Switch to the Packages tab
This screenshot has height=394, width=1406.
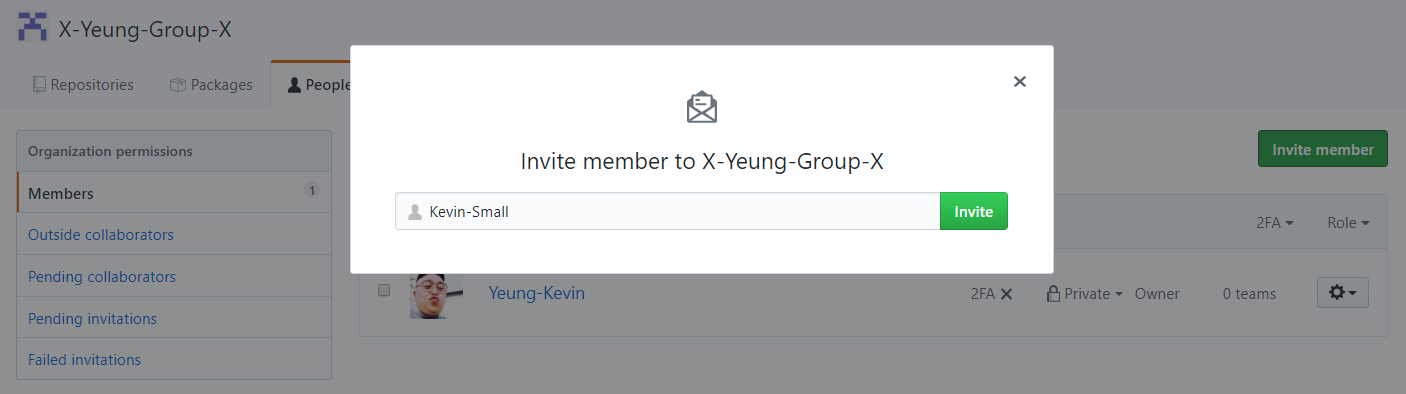tap(211, 85)
